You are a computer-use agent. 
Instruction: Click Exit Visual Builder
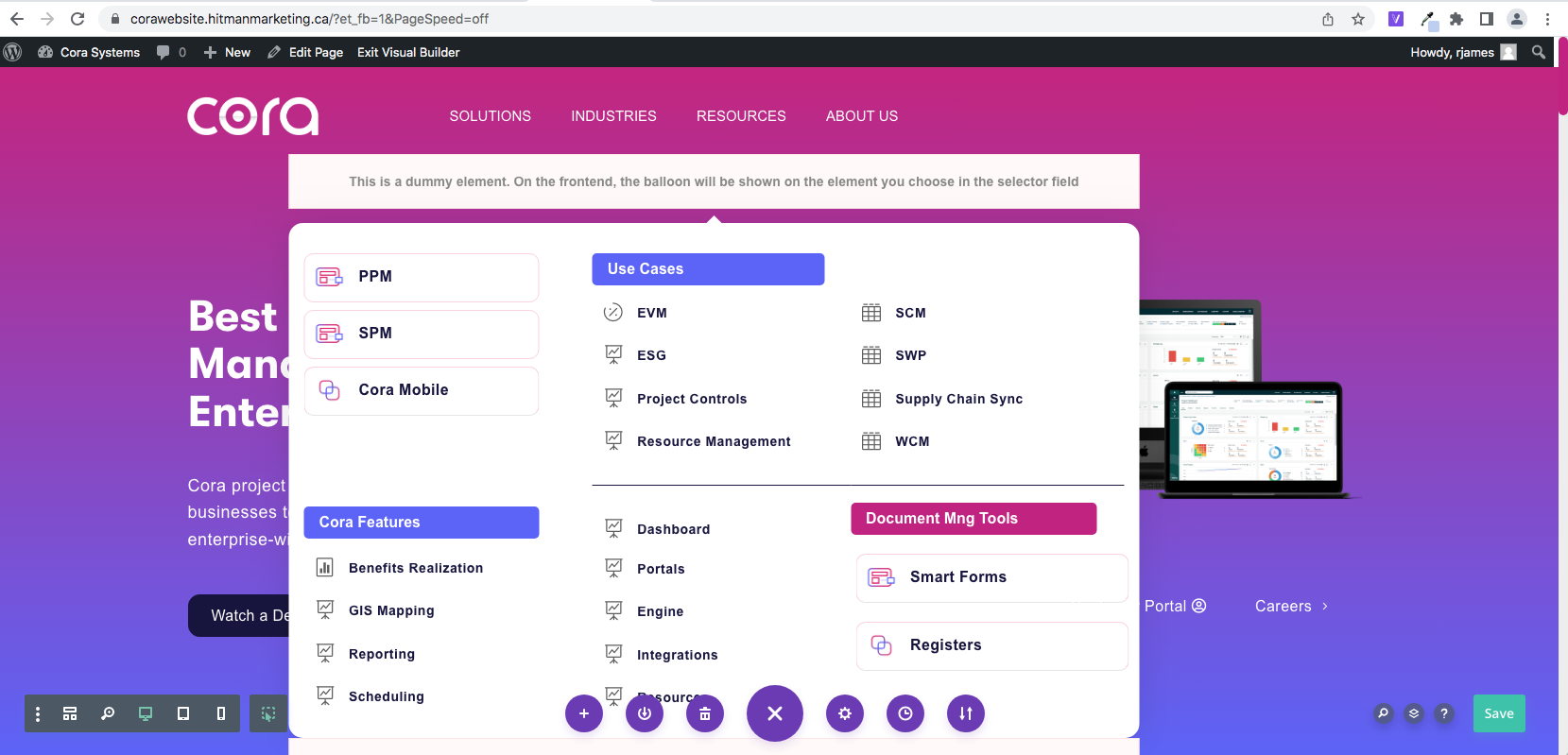[408, 52]
